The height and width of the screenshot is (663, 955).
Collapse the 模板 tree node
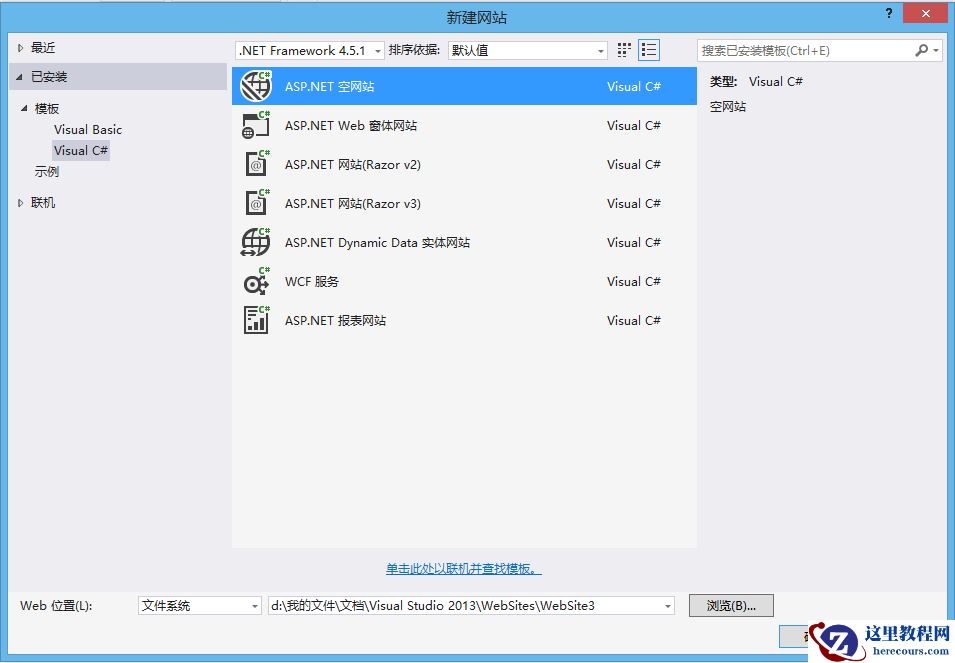[x=24, y=108]
